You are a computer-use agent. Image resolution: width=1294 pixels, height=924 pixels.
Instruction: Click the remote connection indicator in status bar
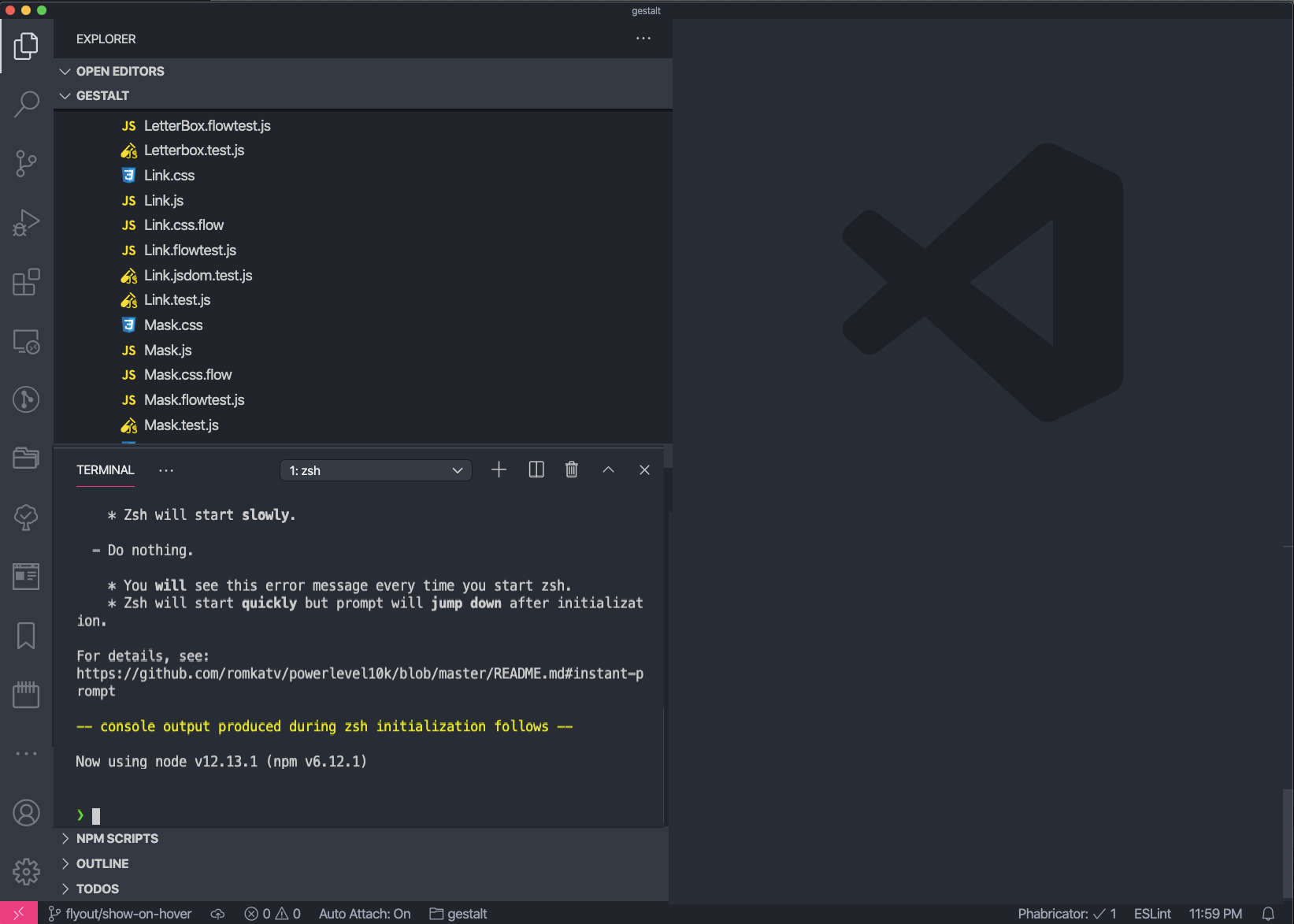20,913
